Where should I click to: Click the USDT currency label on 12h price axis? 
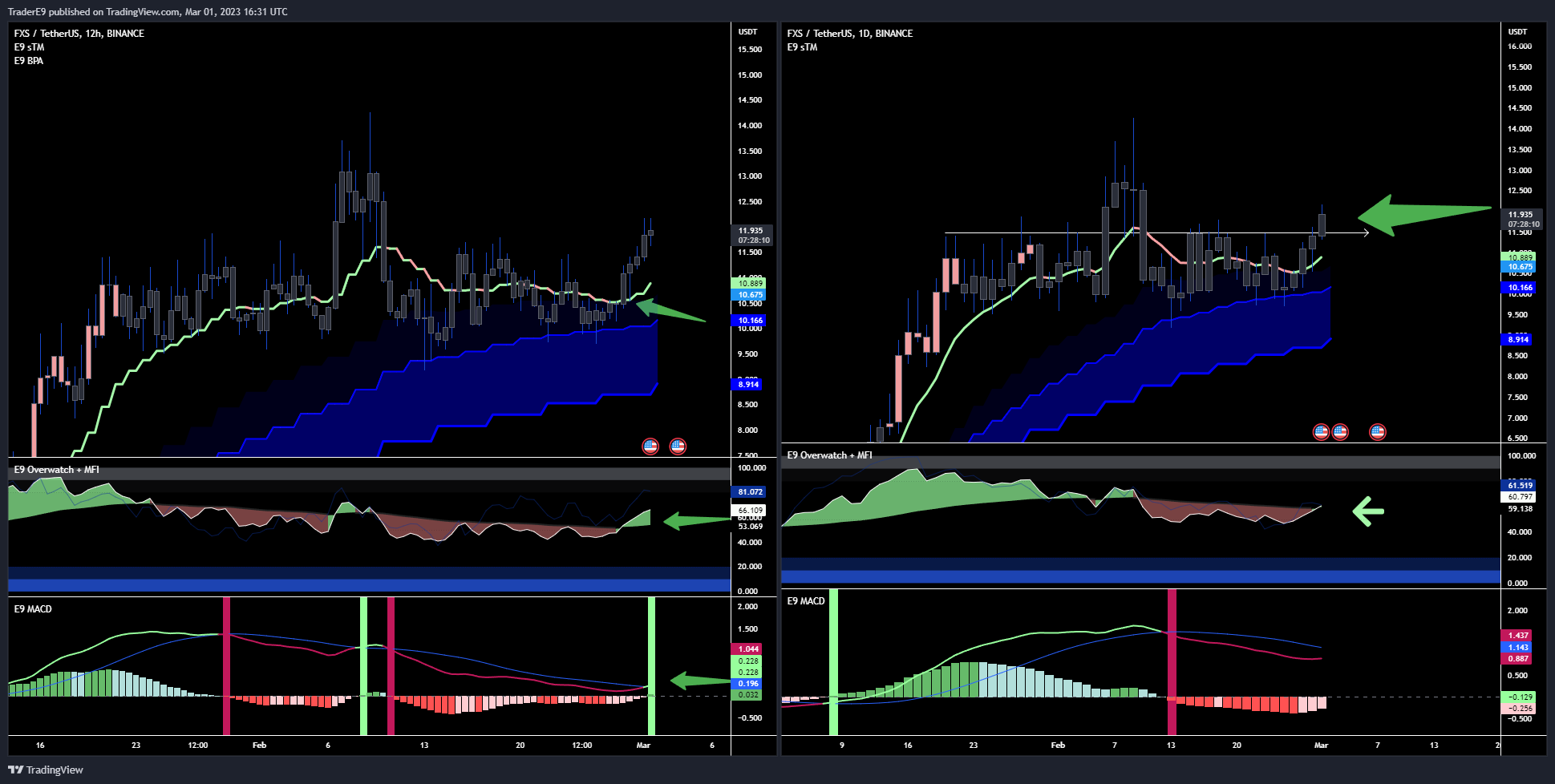coord(747,32)
